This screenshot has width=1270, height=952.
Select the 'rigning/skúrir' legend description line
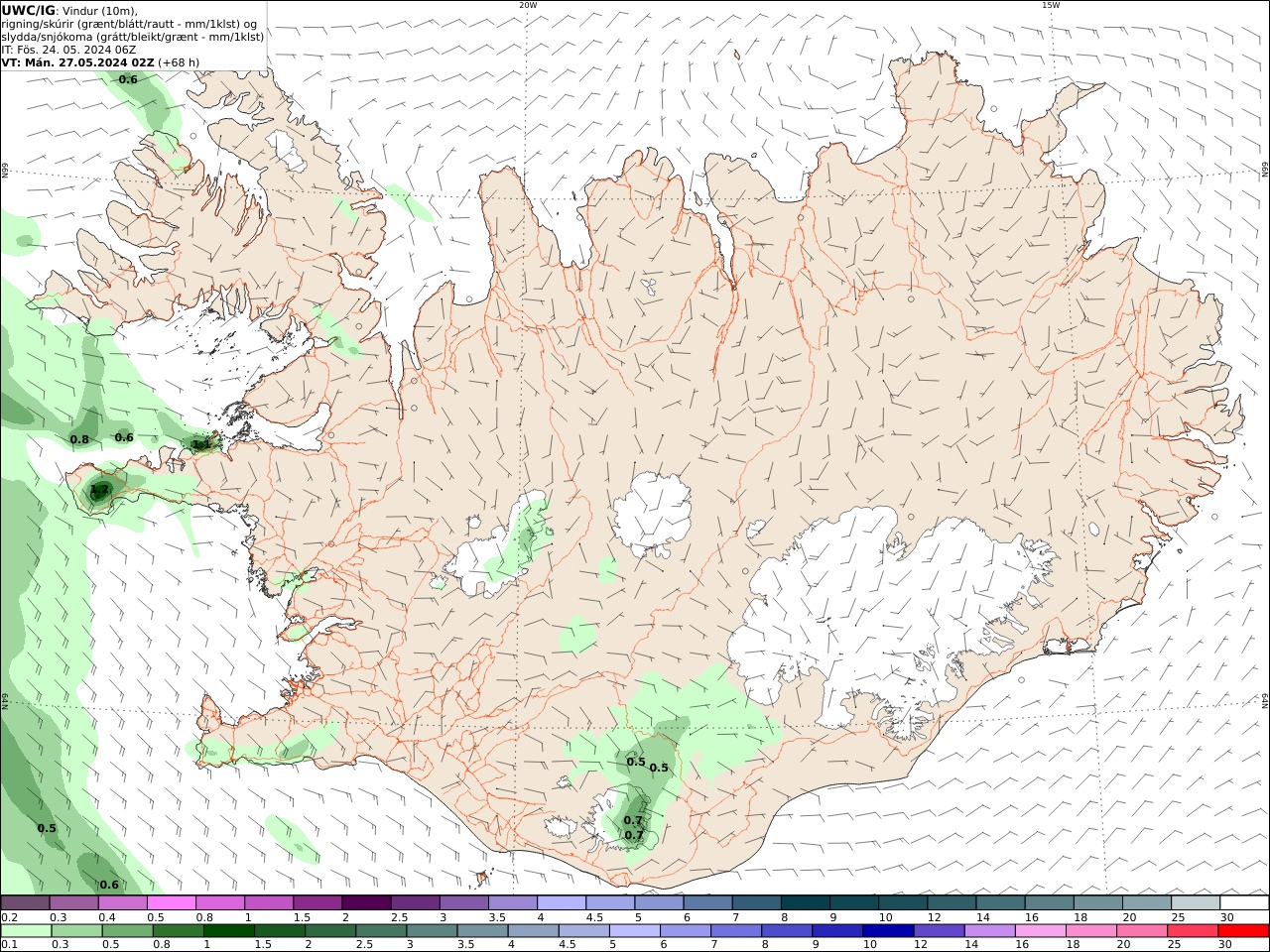(x=129, y=23)
